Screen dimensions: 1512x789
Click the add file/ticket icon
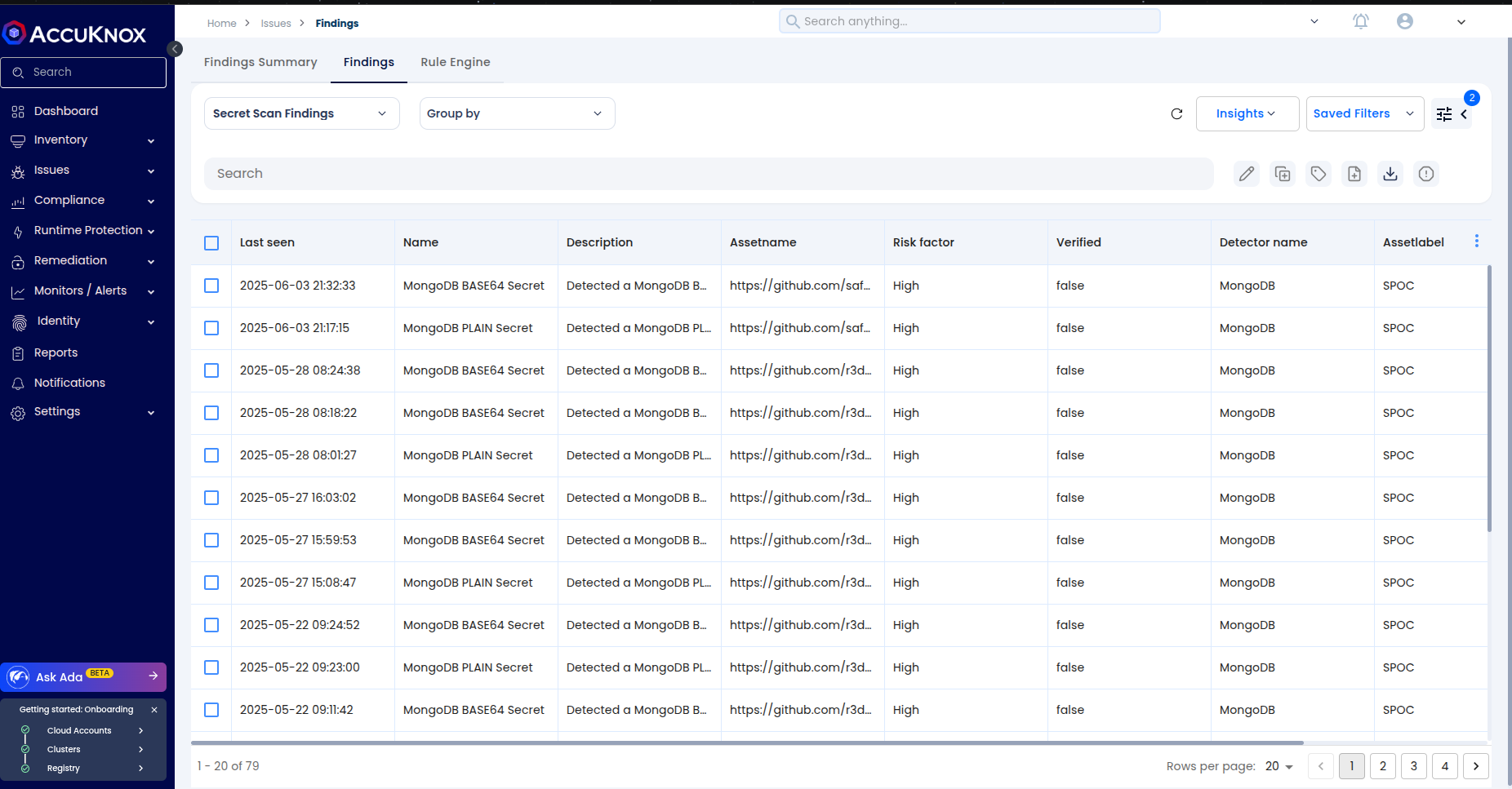pyautogui.click(x=1354, y=174)
